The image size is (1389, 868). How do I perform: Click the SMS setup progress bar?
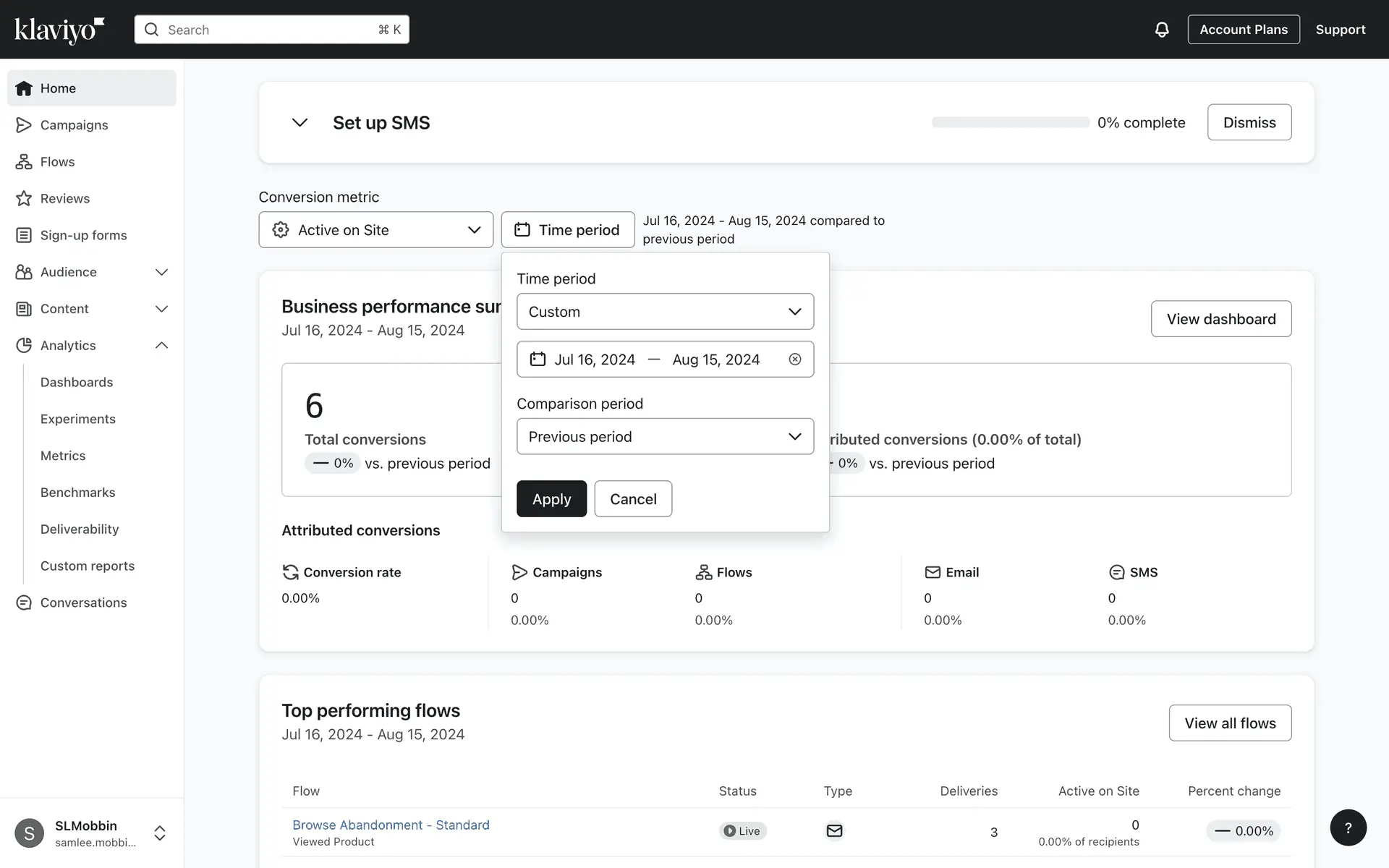point(1010,123)
